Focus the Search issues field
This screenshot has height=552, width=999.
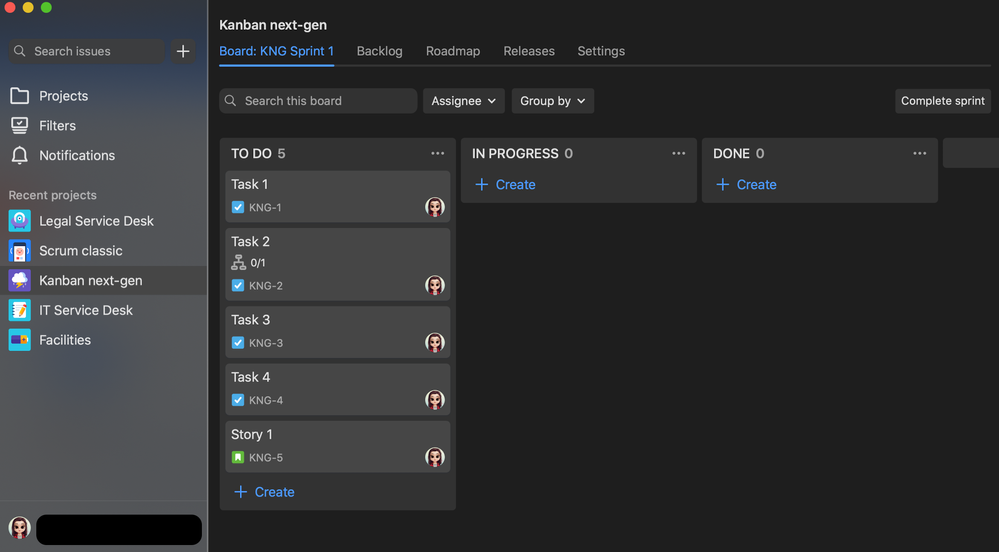click(87, 51)
